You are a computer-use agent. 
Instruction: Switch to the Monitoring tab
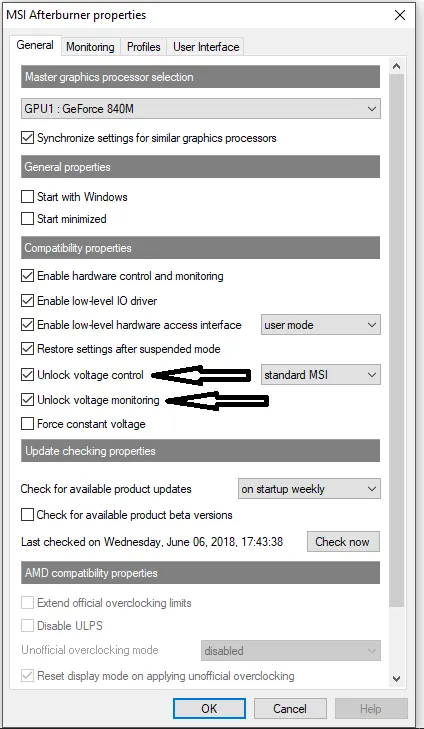tap(90, 47)
